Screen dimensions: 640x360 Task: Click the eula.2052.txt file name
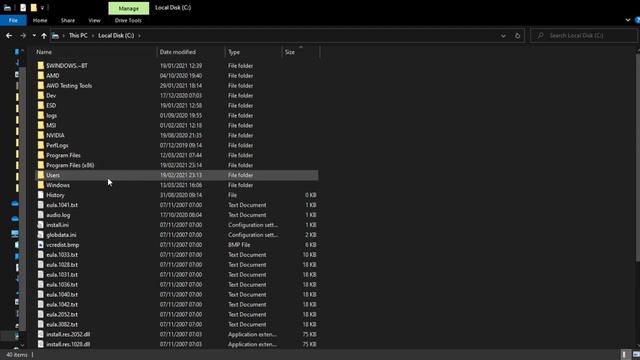[62, 314]
